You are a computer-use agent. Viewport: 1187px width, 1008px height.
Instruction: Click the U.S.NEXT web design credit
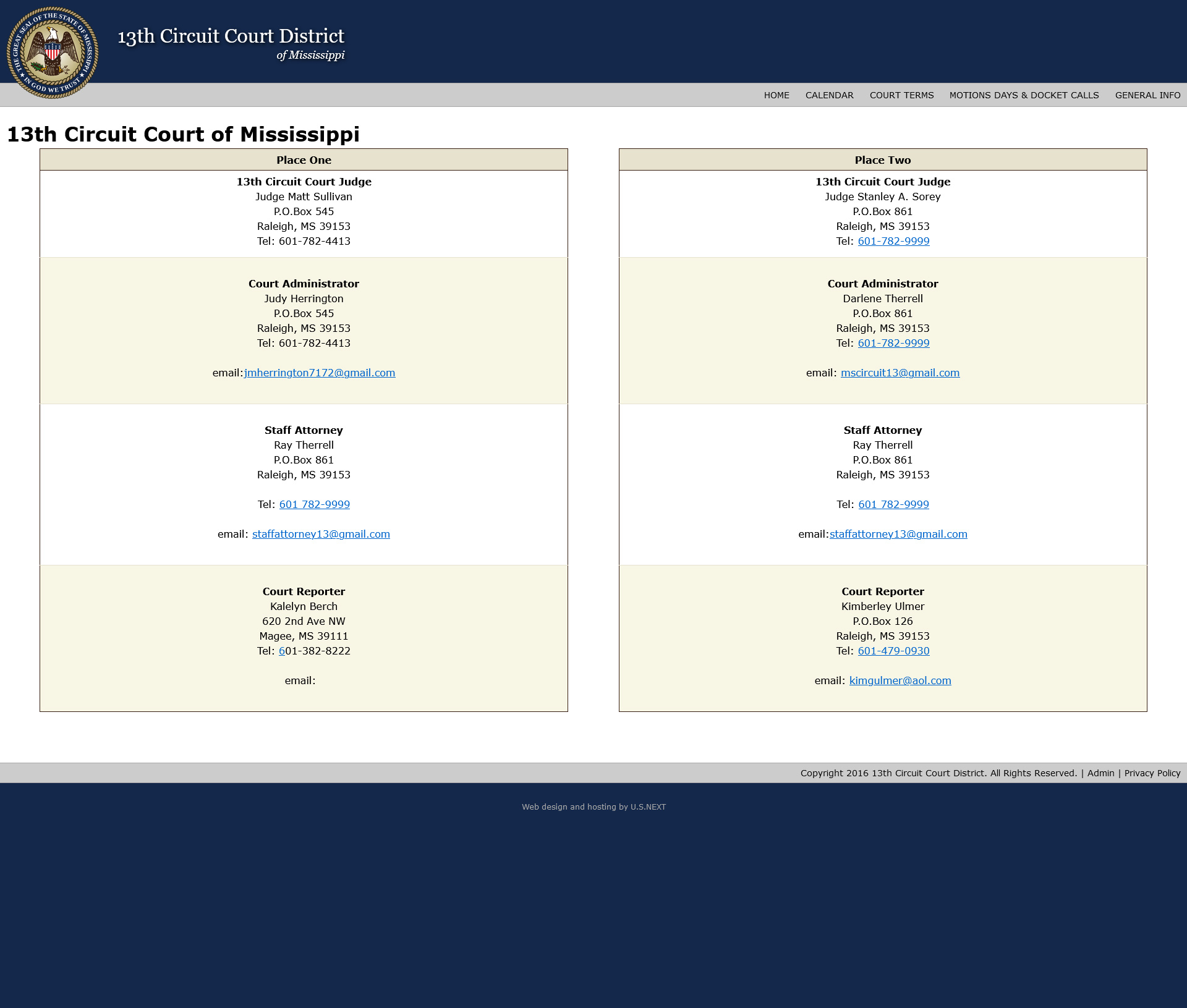pyautogui.click(x=648, y=807)
